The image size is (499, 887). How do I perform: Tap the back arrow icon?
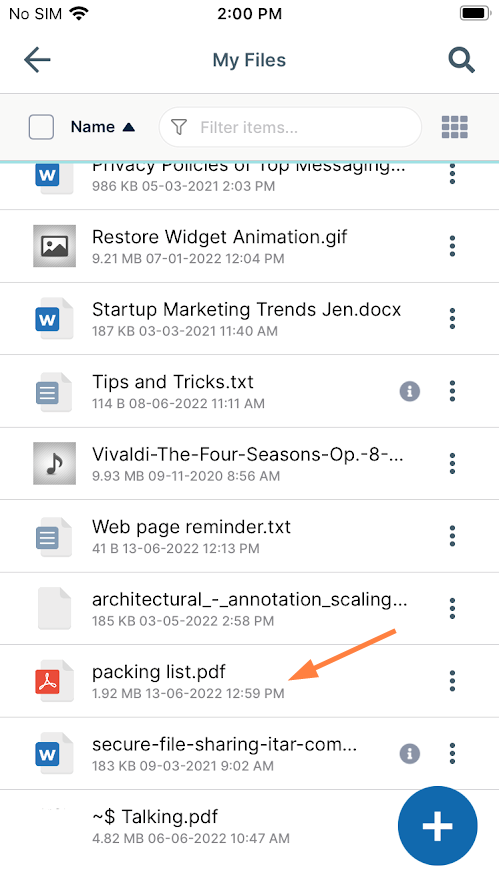[x=37, y=60]
